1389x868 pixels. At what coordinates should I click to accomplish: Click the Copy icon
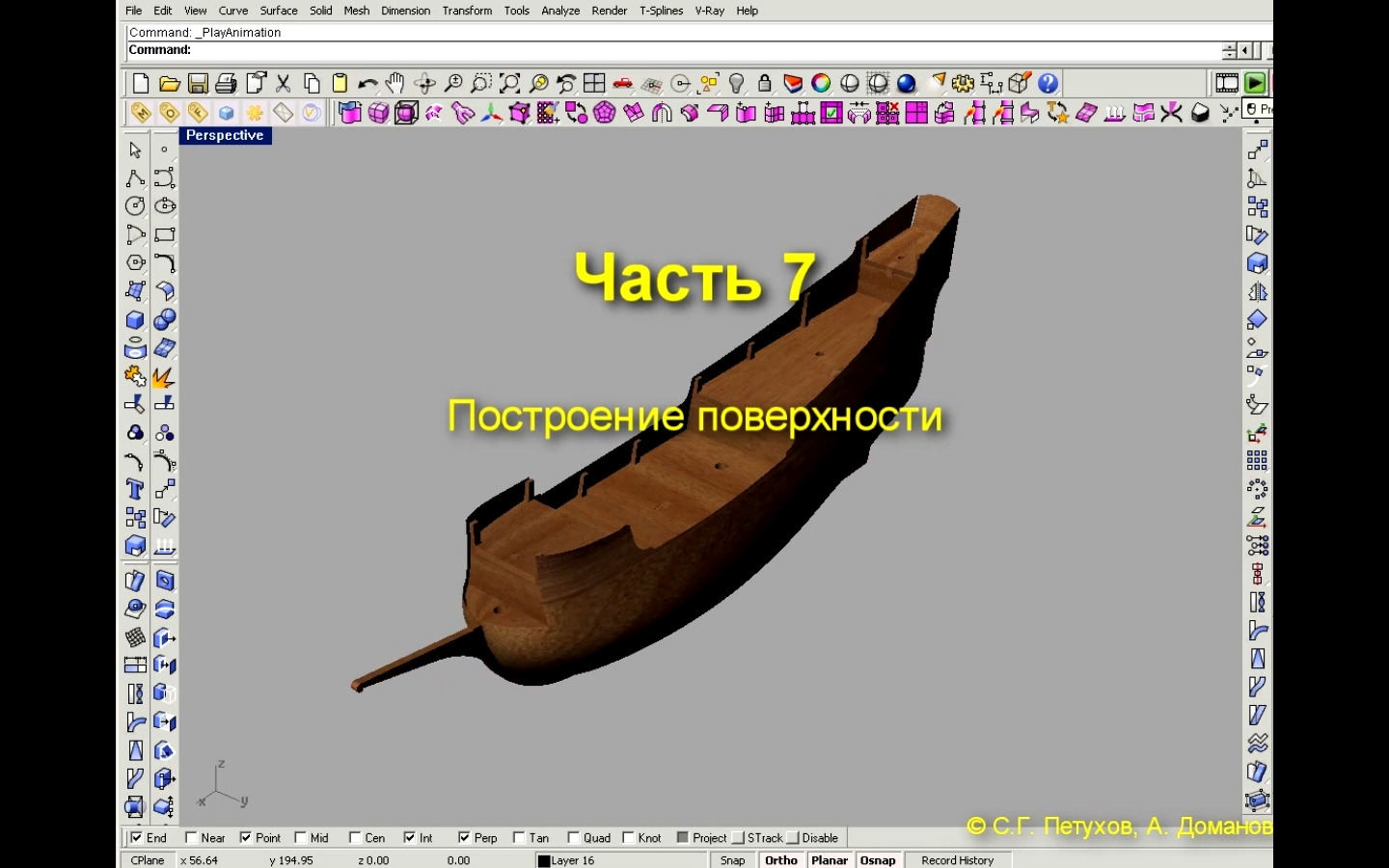click(x=312, y=84)
